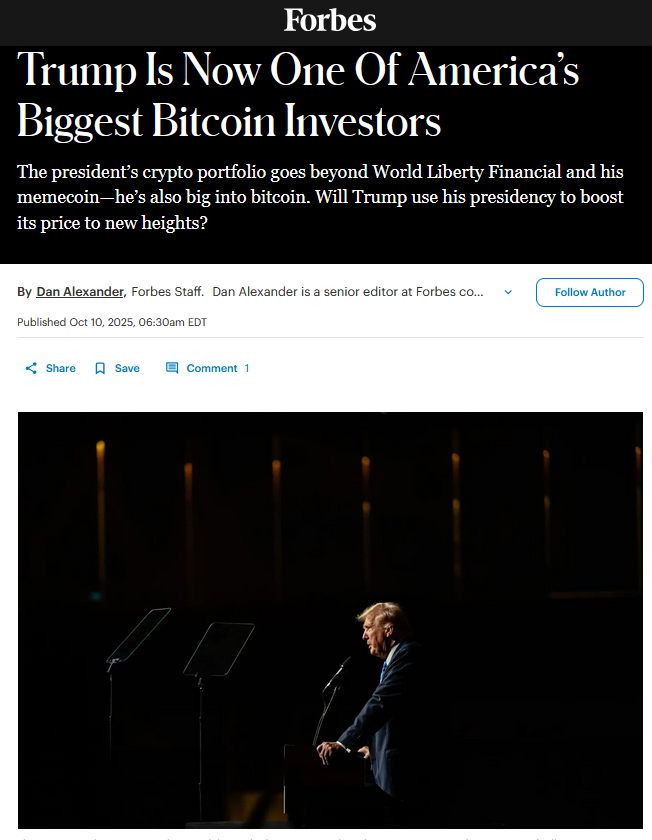The width and height of the screenshot is (652, 840).
Task: Click the Share text label
Action: [x=60, y=368]
